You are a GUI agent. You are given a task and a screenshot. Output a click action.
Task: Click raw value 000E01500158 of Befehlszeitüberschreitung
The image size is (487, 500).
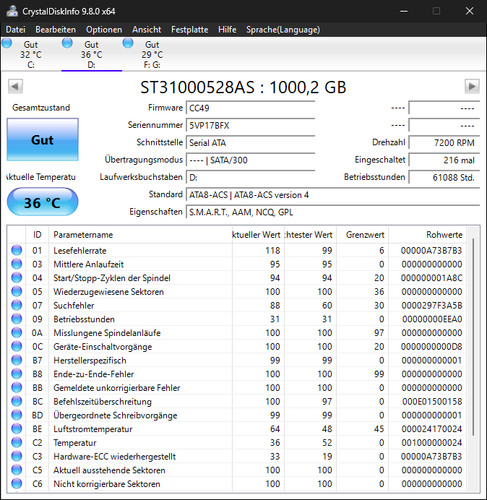point(431,401)
